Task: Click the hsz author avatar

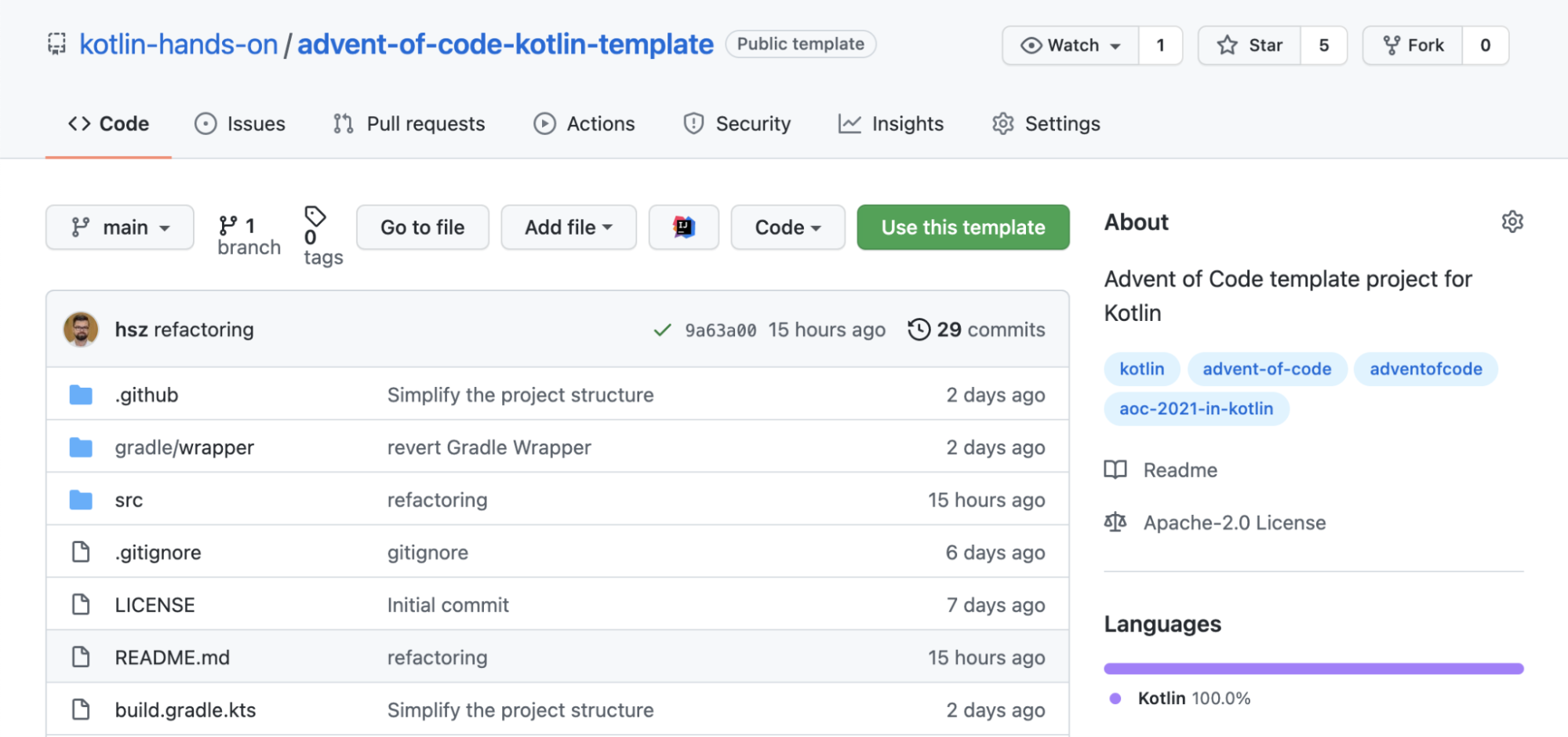Action: click(81, 330)
